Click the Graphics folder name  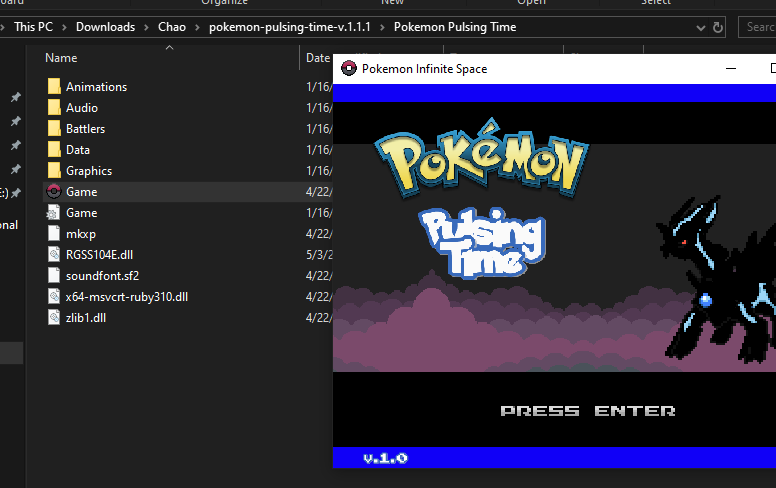pyautogui.click(x=89, y=171)
